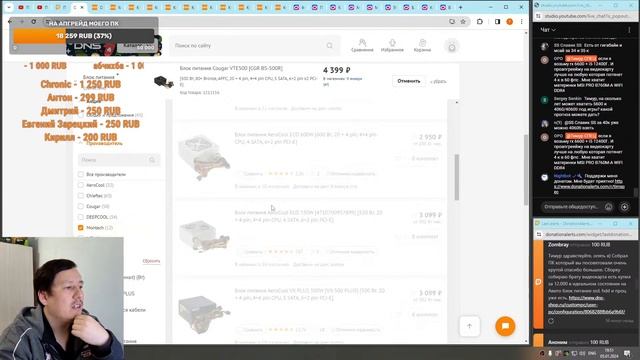640x360 pixels.
Task: Open the AeroCool ECO 550W product image
Action: click(204, 236)
